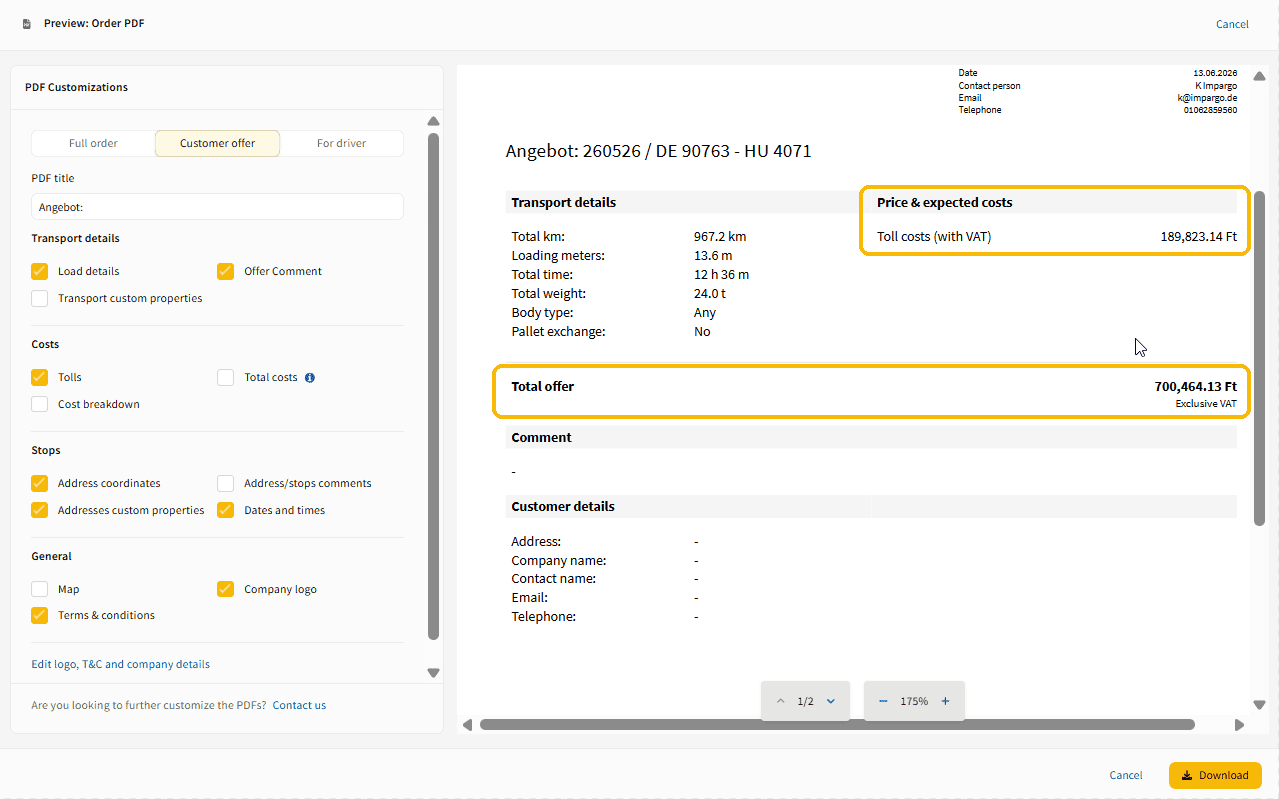Click the 1/2 page indicator
Screen dimensions: 1279x799
pos(805,701)
